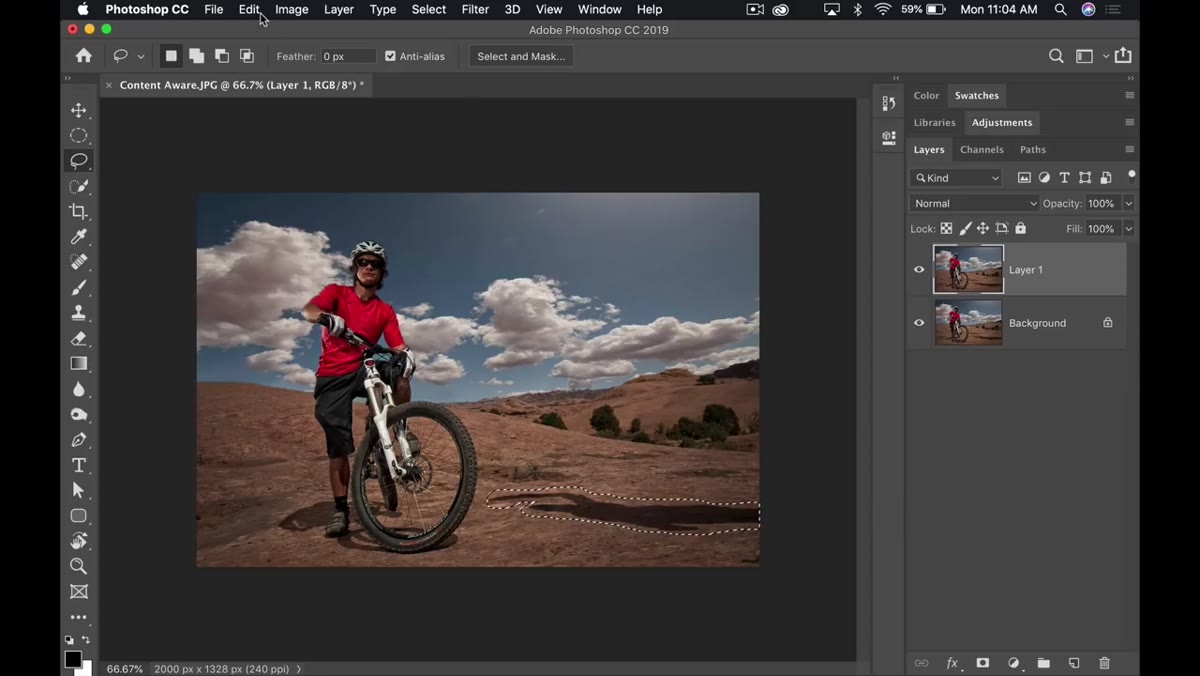Image resolution: width=1200 pixels, height=676 pixels.
Task: Click the Feather input field
Action: pyautogui.click(x=347, y=56)
